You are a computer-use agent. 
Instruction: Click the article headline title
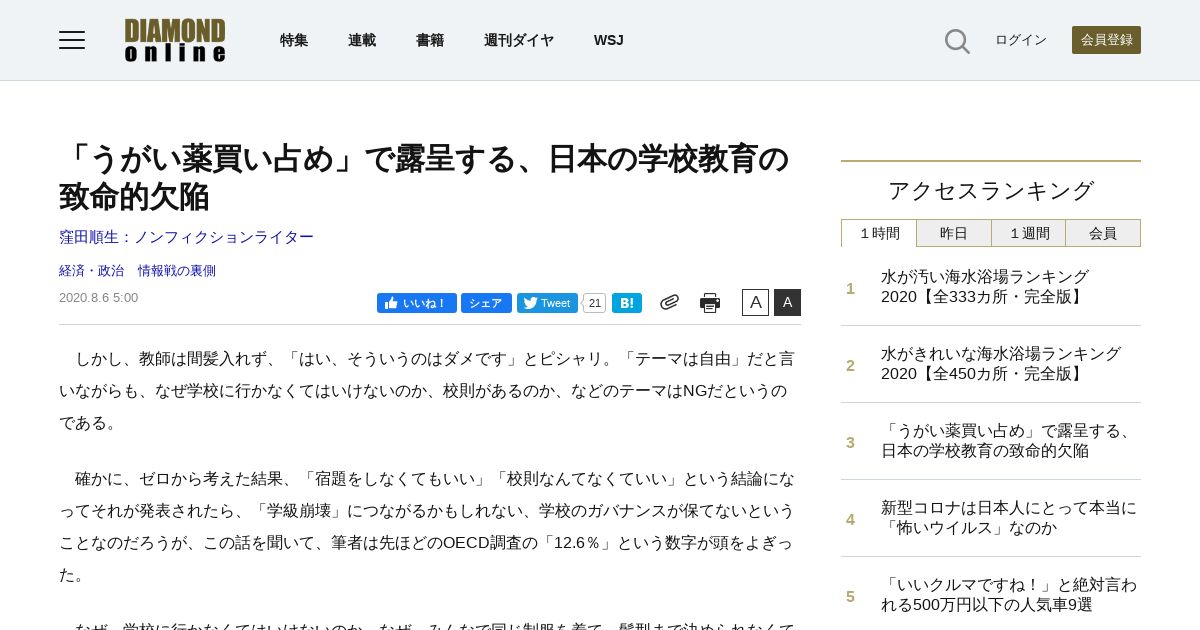tap(424, 177)
